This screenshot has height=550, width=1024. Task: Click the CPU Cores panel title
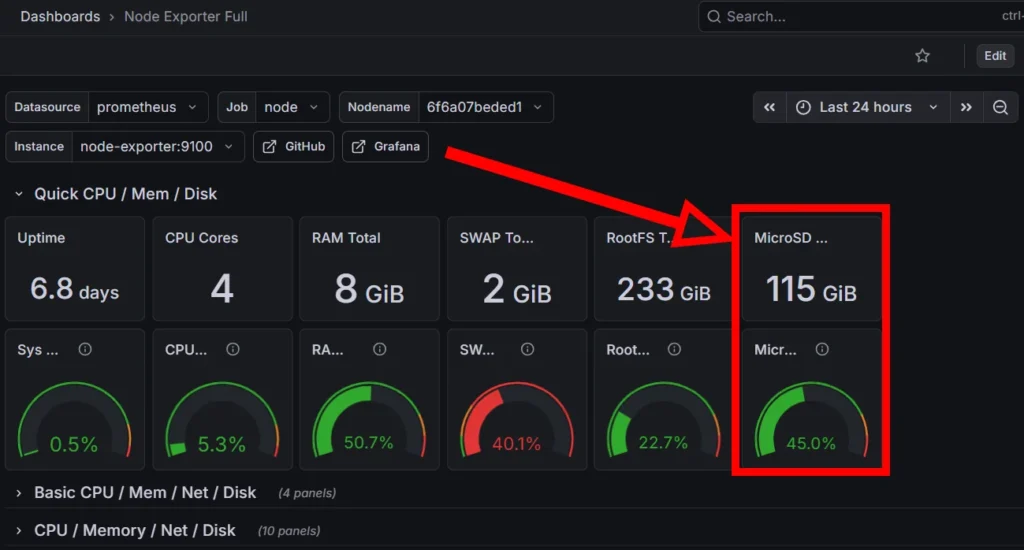[x=201, y=238]
